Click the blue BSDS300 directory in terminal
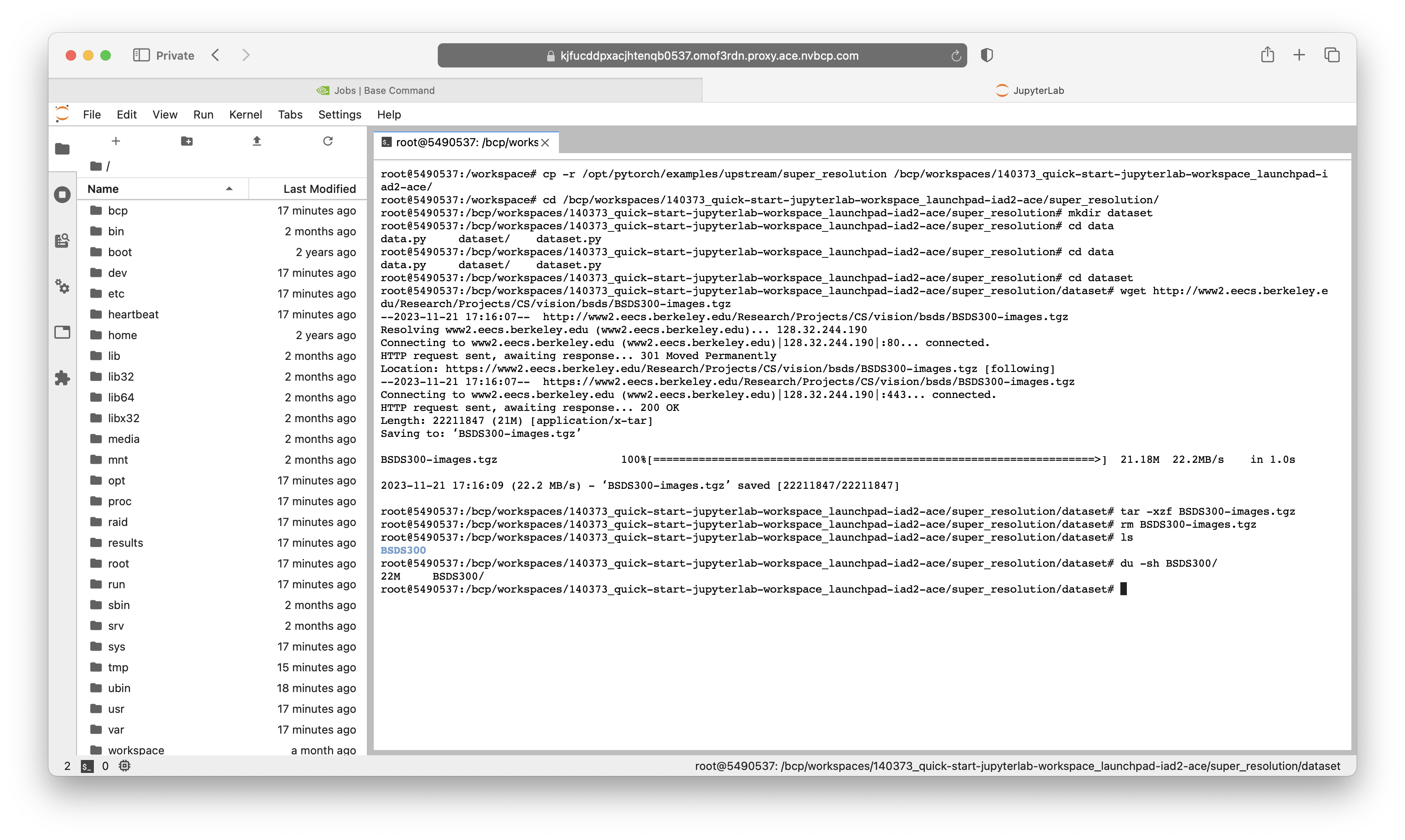Screen dimensions: 1405x840 (x=403, y=550)
